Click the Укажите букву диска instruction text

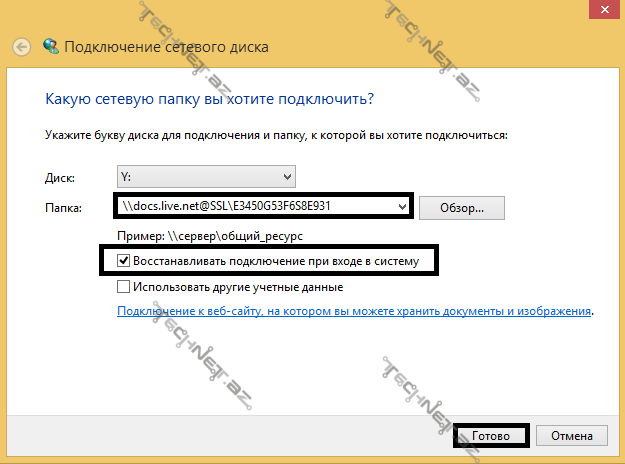click(276, 134)
